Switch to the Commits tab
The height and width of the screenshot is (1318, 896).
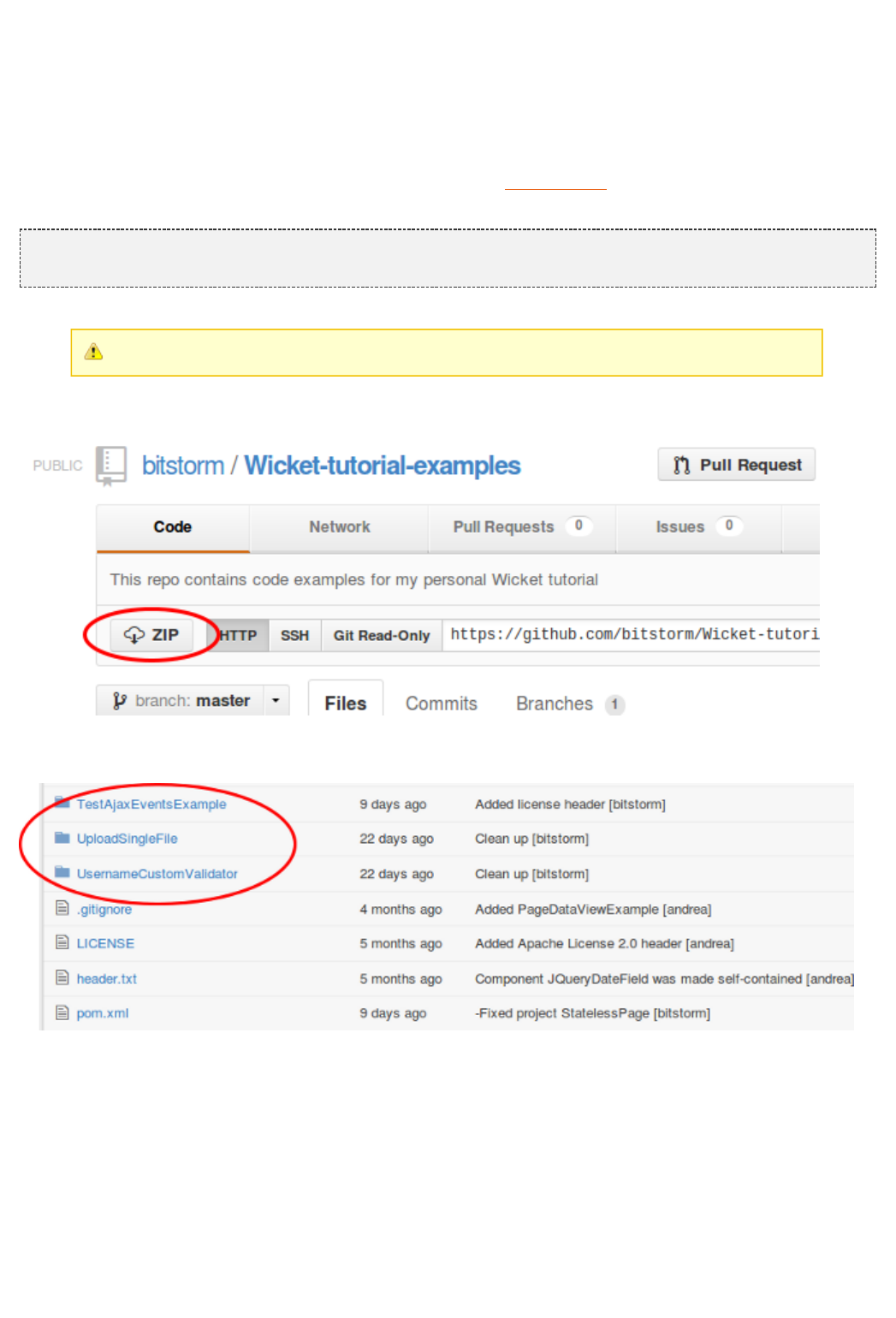pos(442,704)
